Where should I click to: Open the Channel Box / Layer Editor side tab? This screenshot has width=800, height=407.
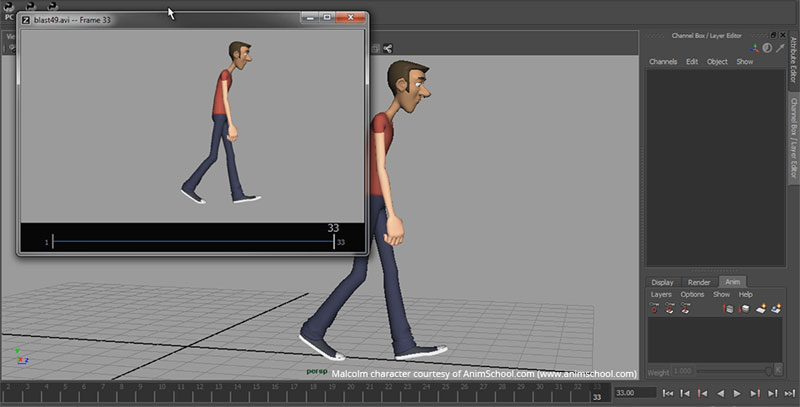793,138
